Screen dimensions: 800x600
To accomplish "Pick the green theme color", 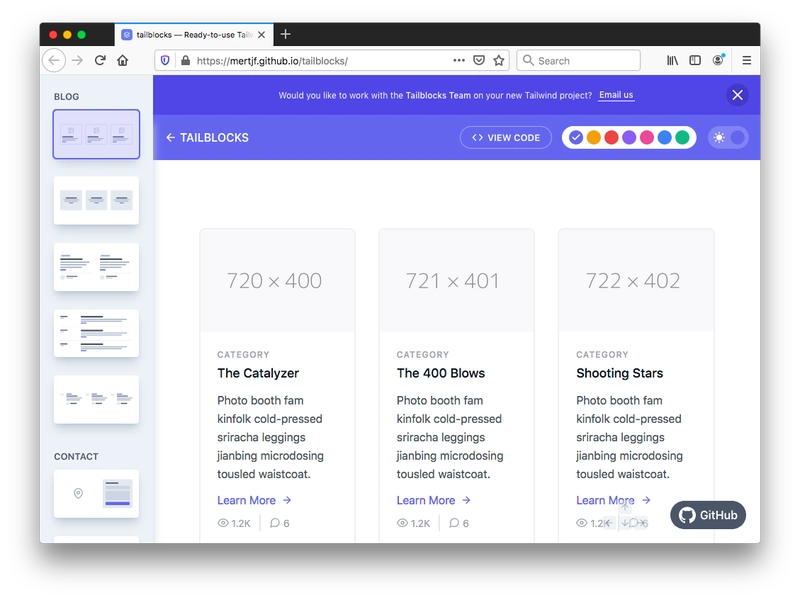I will click(x=682, y=138).
